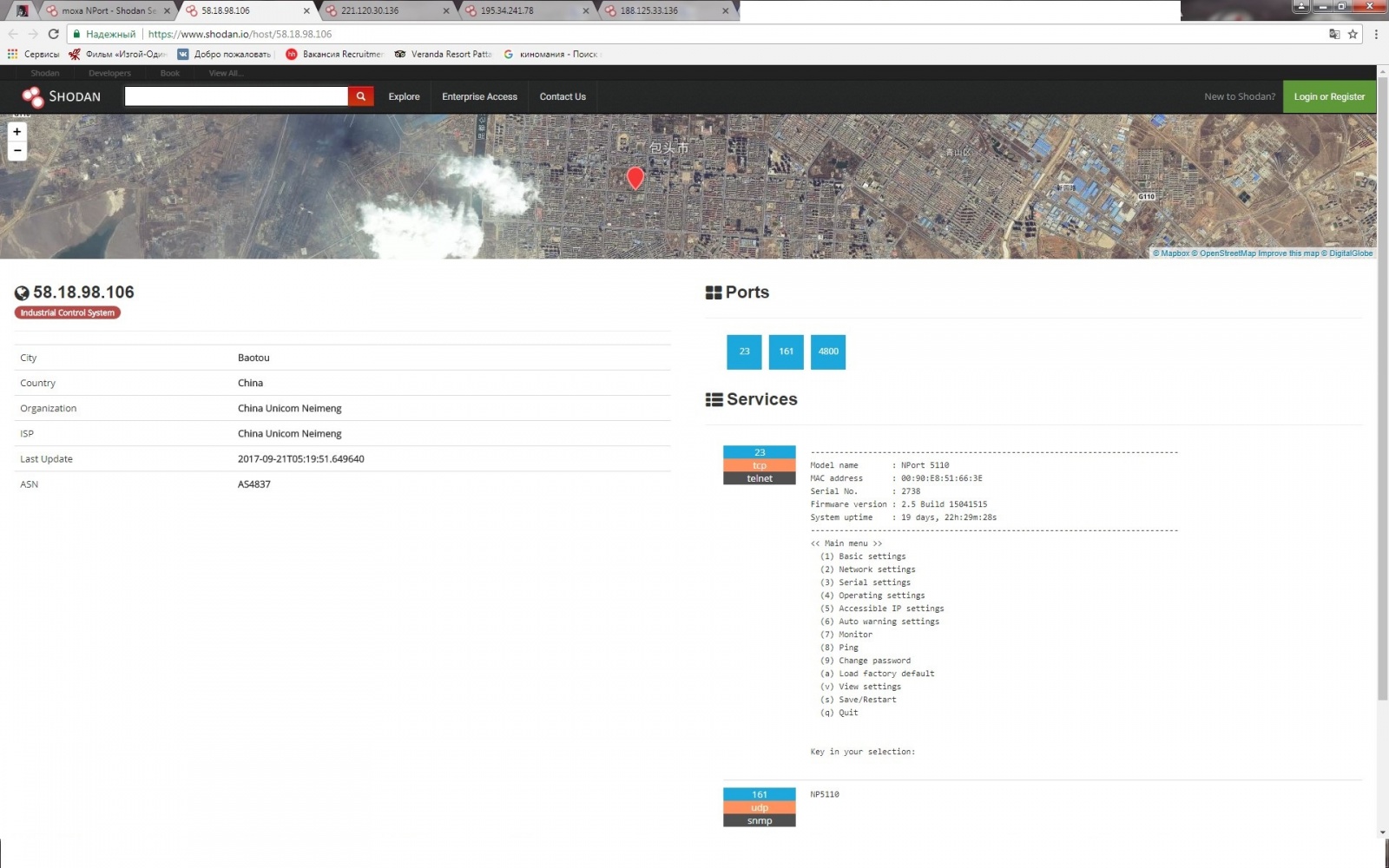Click the secure site lock indicator
Viewport: 1389px width, 868px height.
click(x=104, y=34)
